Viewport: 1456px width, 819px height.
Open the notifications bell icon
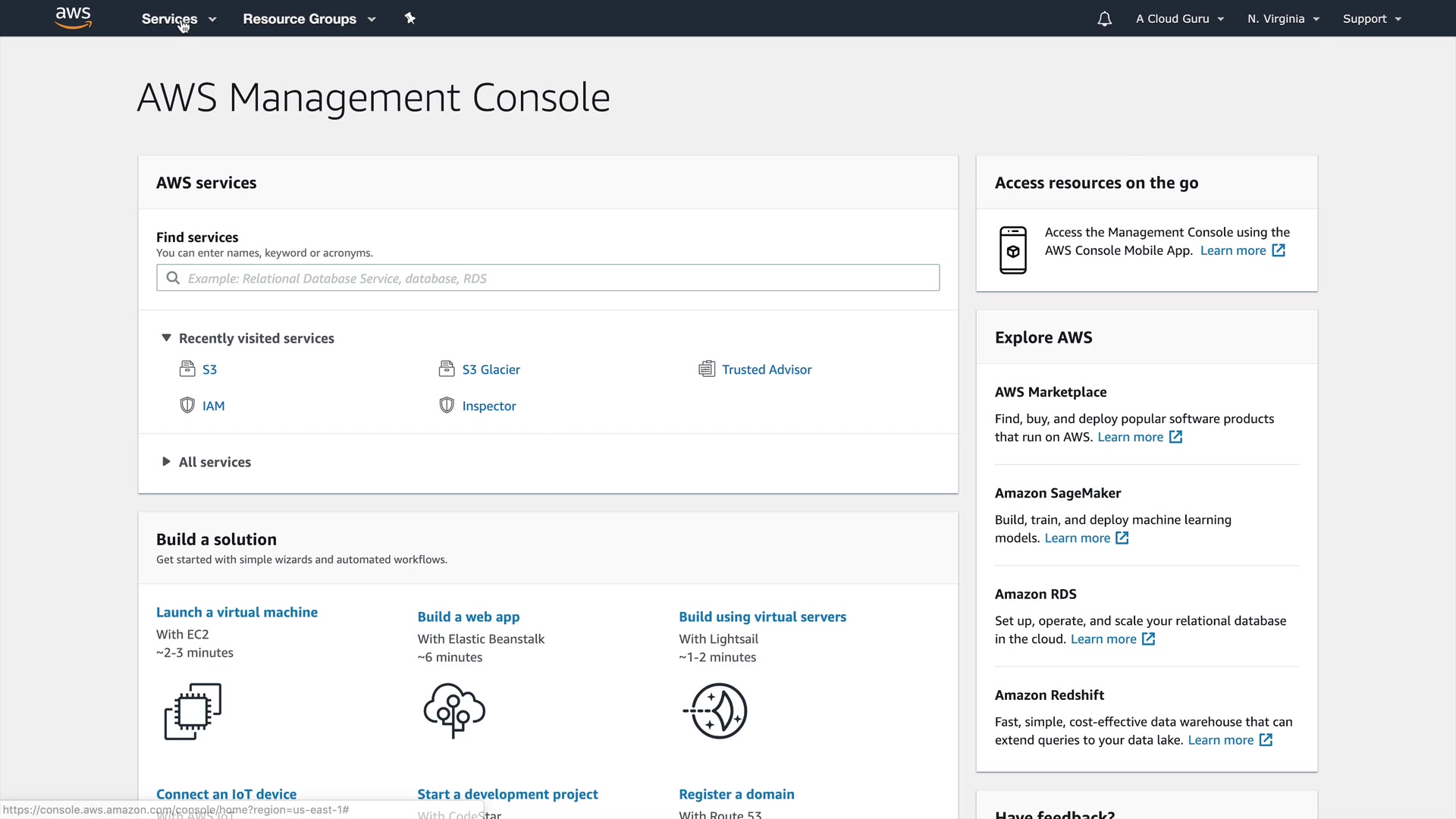pos(1104,19)
